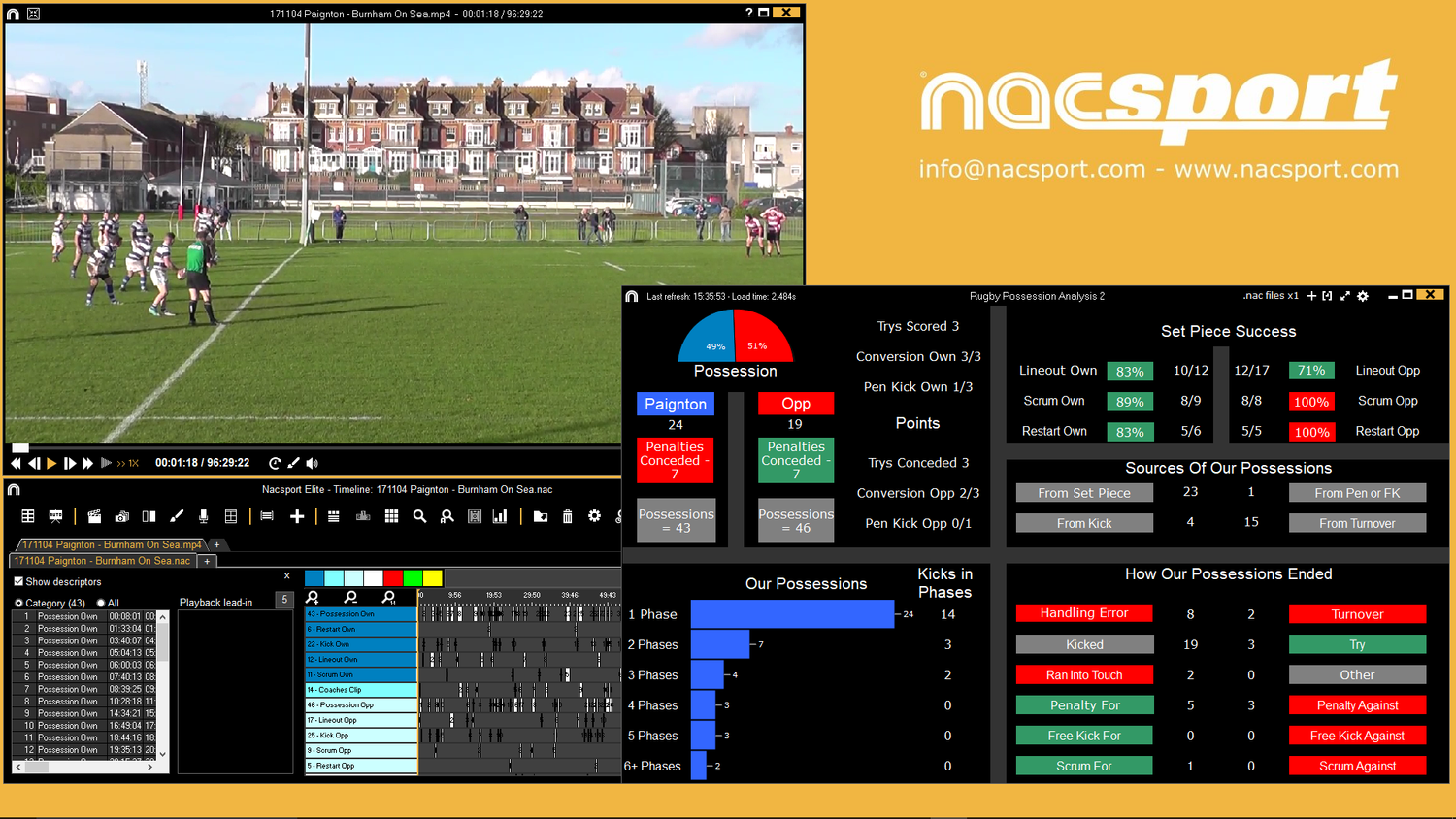Select the All radio button

coord(101,602)
